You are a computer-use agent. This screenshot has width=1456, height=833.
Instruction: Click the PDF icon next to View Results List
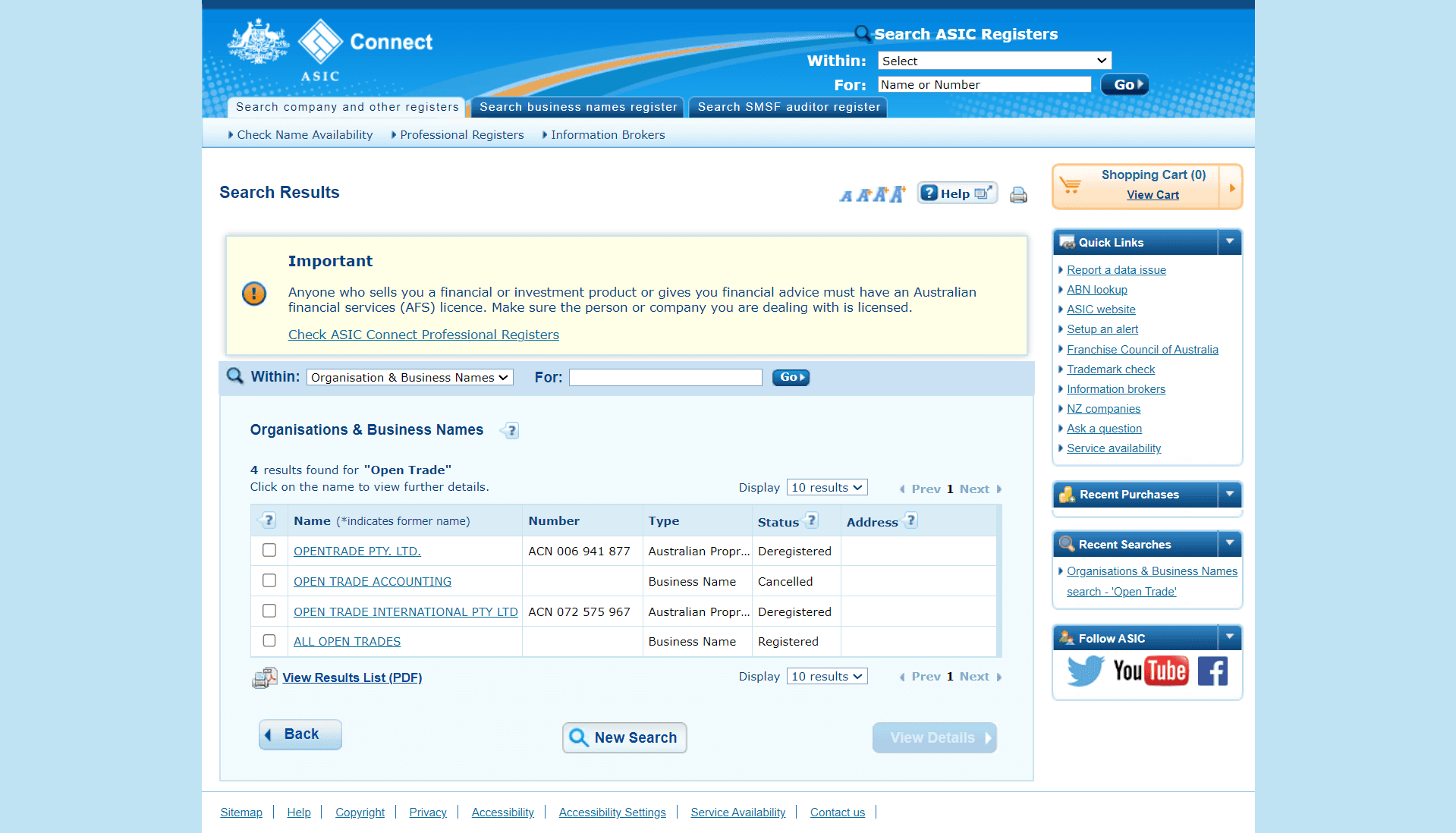(x=265, y=677)
